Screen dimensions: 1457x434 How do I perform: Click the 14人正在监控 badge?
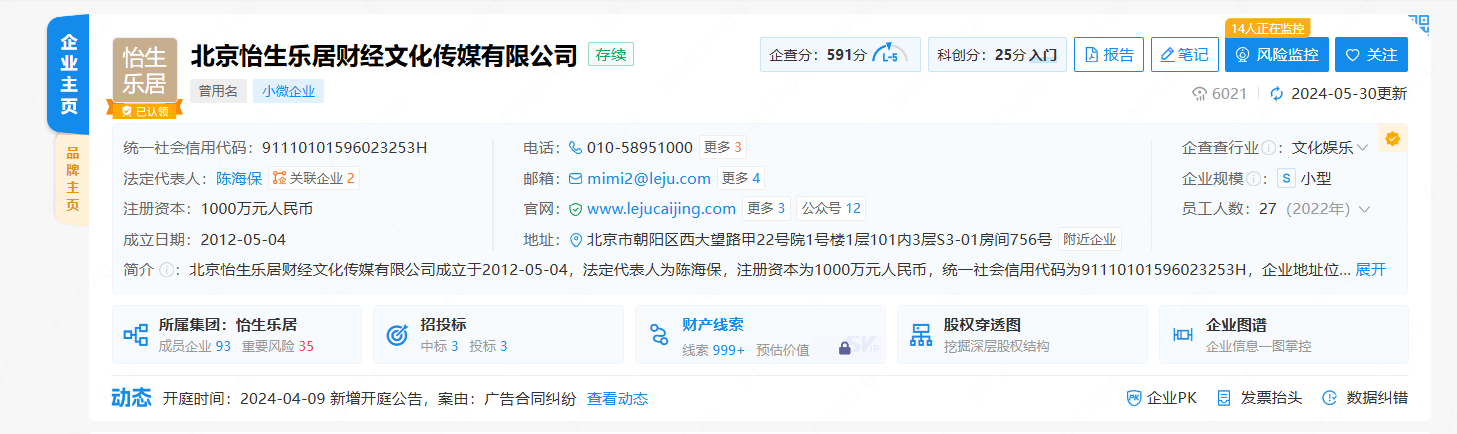(1267, 28)
